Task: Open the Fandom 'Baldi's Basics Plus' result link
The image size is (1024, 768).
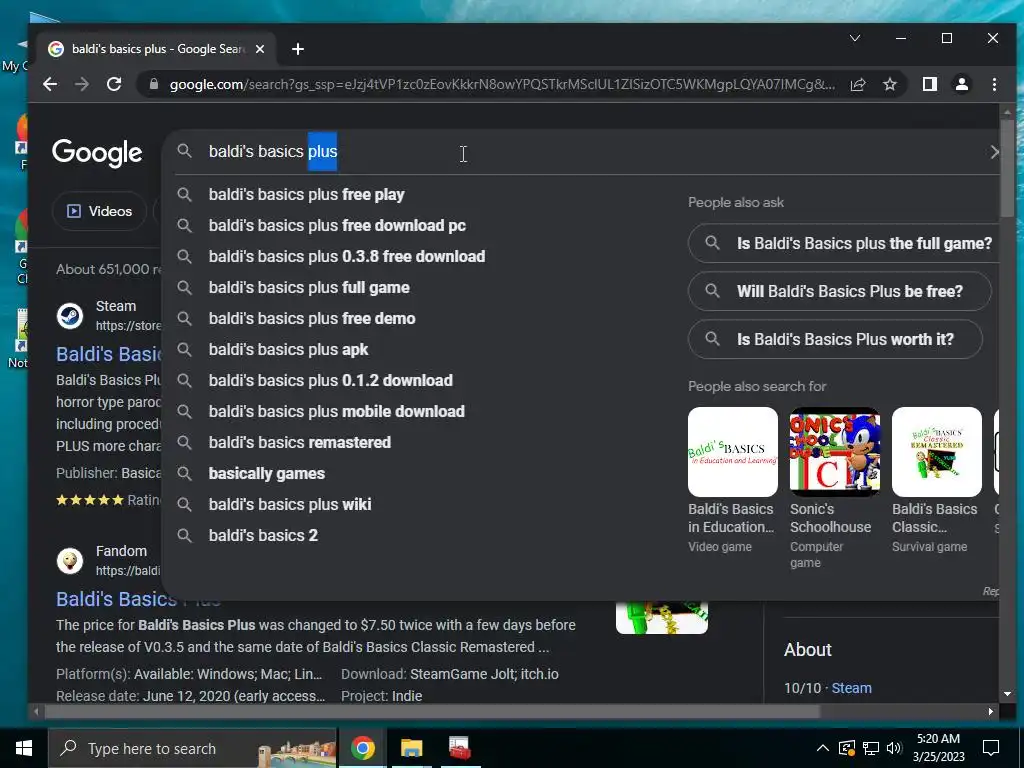Action: (116, 599)
